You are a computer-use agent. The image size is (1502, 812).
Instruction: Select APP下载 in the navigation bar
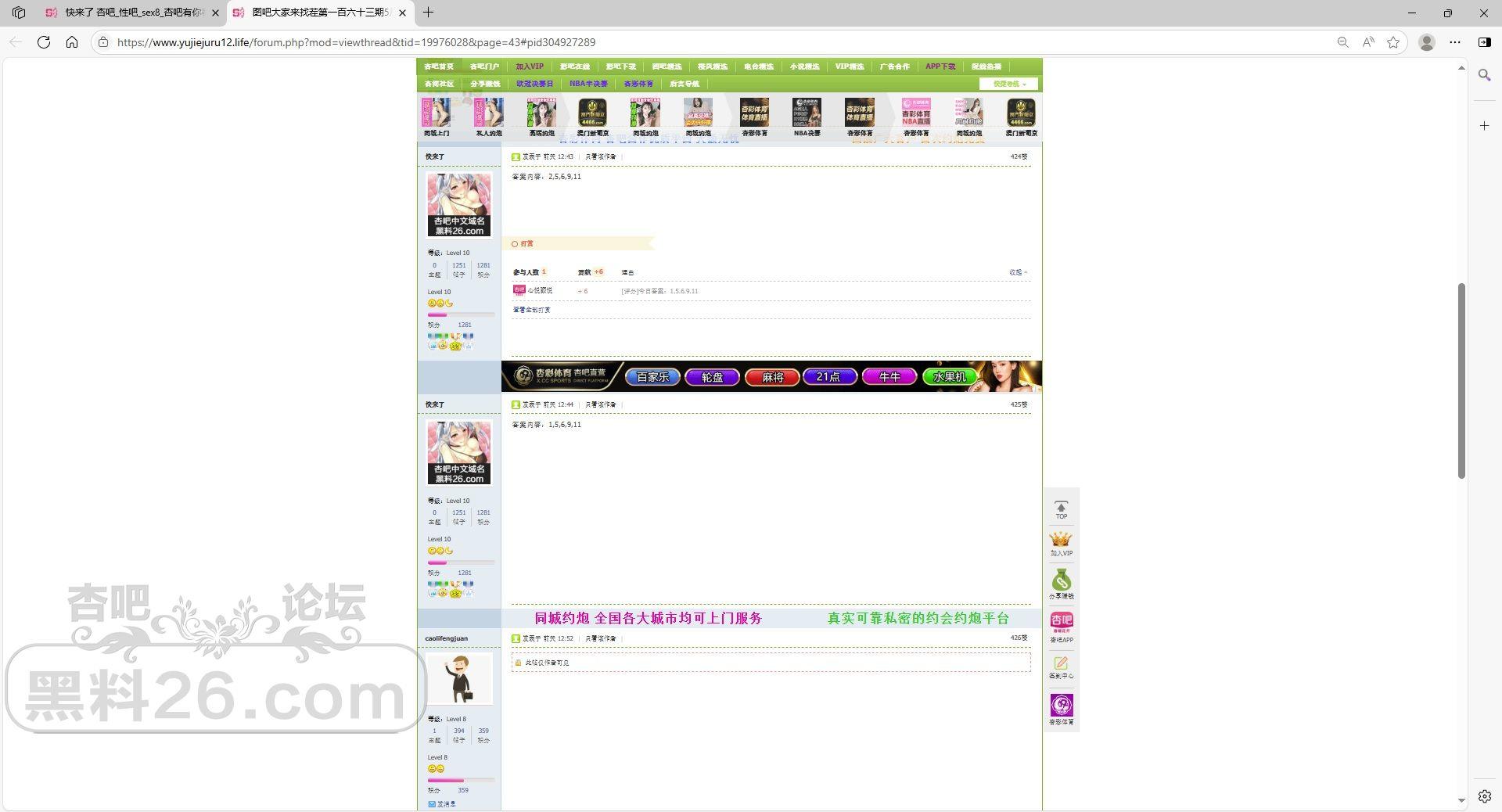[x=940, y=66]
